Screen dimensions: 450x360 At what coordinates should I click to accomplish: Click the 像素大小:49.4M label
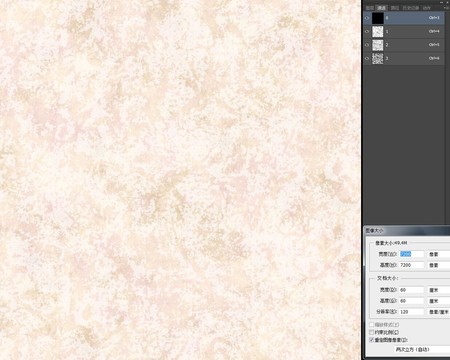pos(391,243)
